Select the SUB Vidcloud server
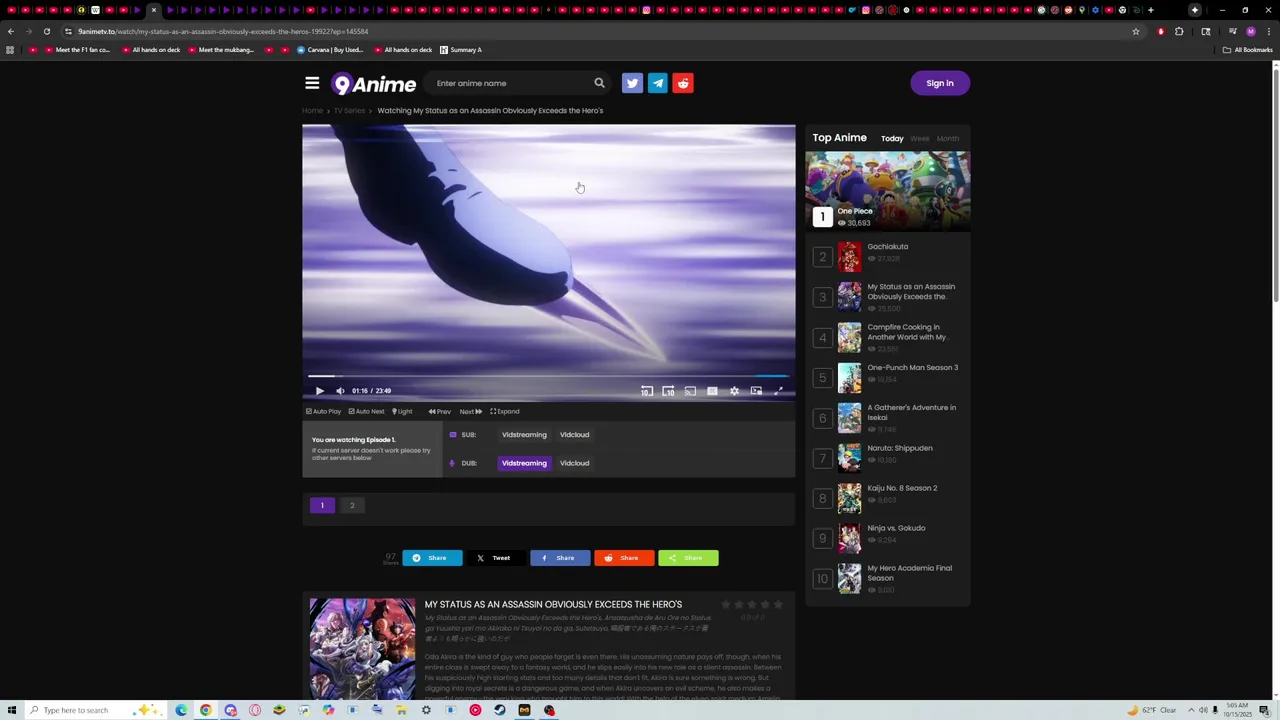Screen dimensions: 1280x720 coord(574,435)
